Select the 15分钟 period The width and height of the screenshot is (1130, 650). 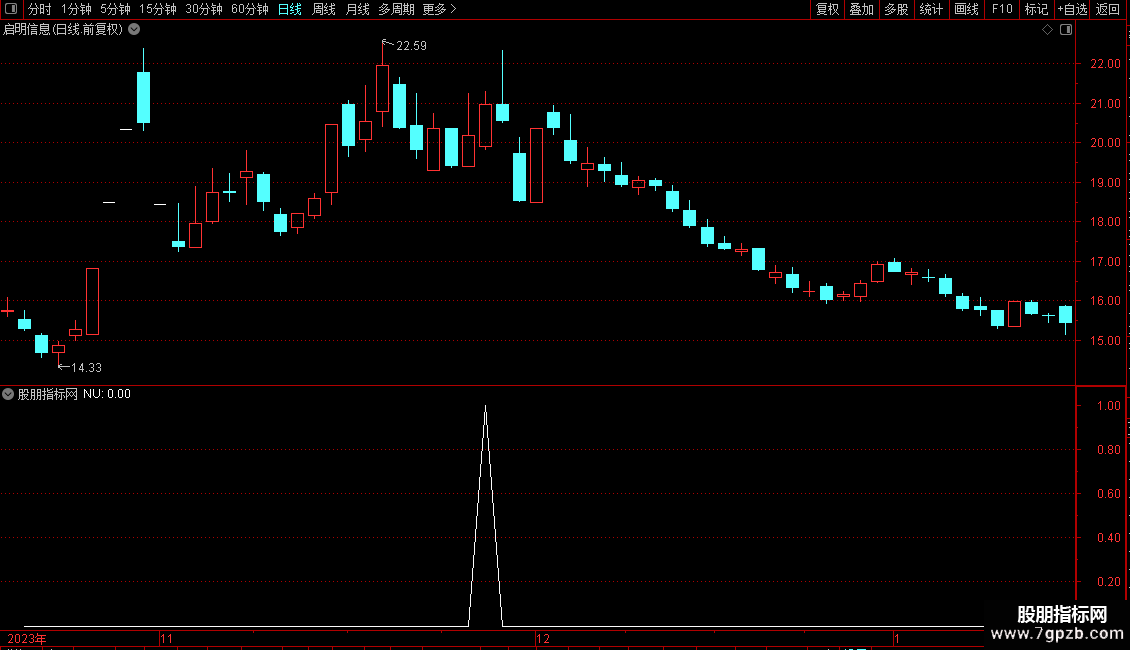coord(158,9)
